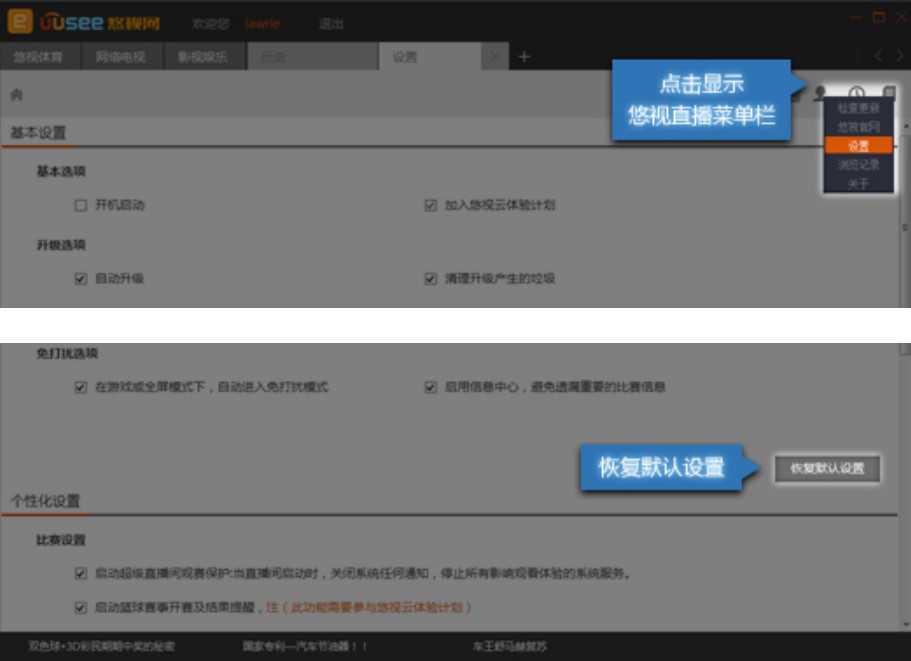Choose 检查更新 in the dropdown menu
Viewport: 911px width, 661px height.
(858, 108)
